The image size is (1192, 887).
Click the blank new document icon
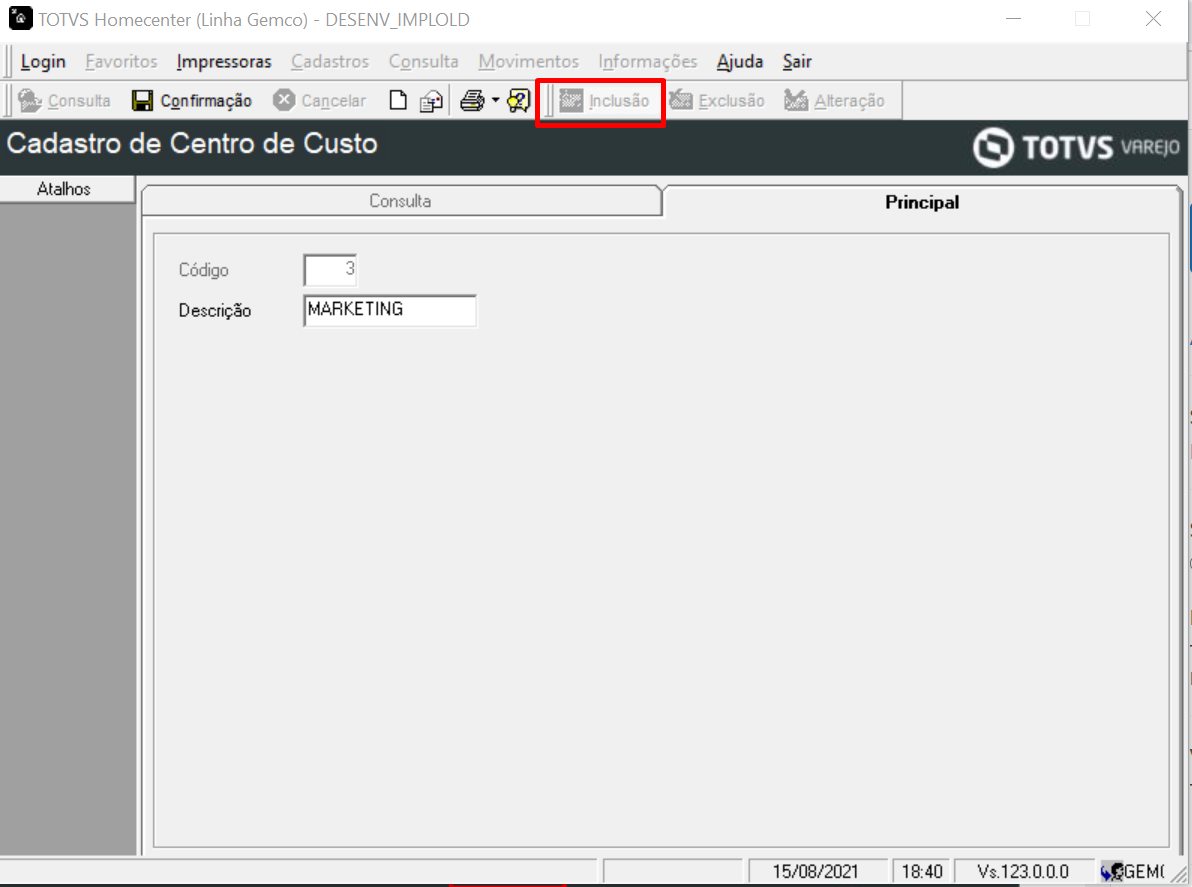398,100
